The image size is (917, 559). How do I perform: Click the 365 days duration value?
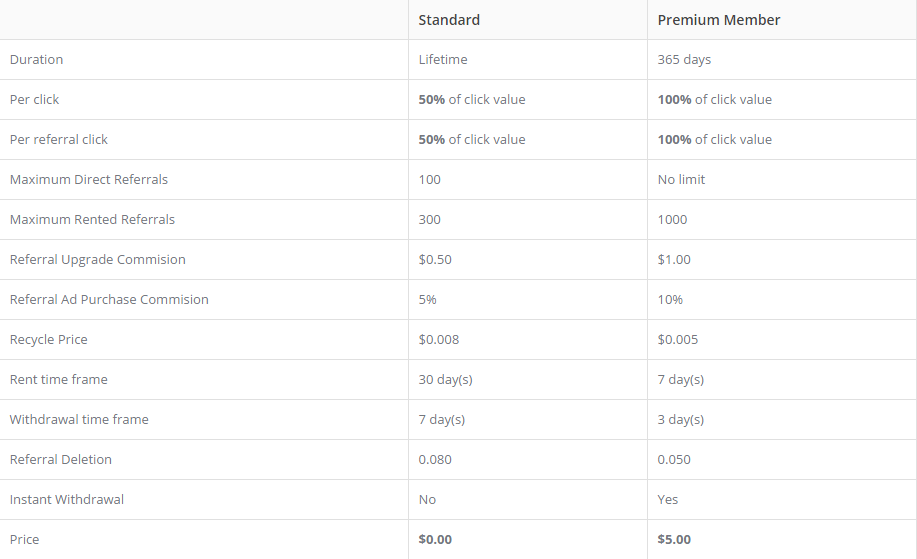tap(684, 60)
